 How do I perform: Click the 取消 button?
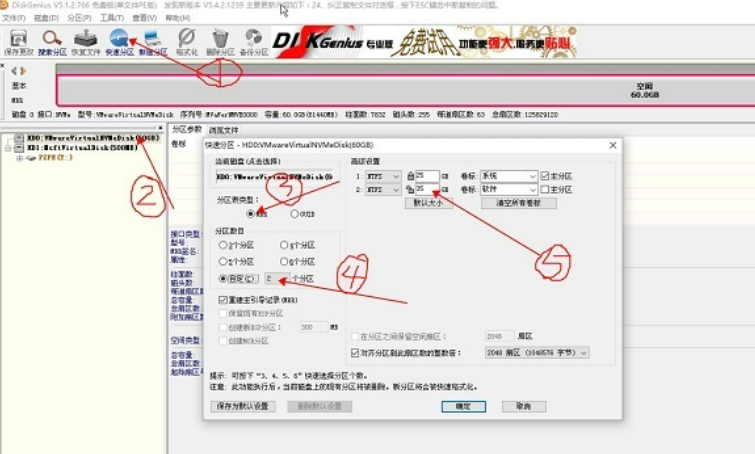click(x=523, y=406)
